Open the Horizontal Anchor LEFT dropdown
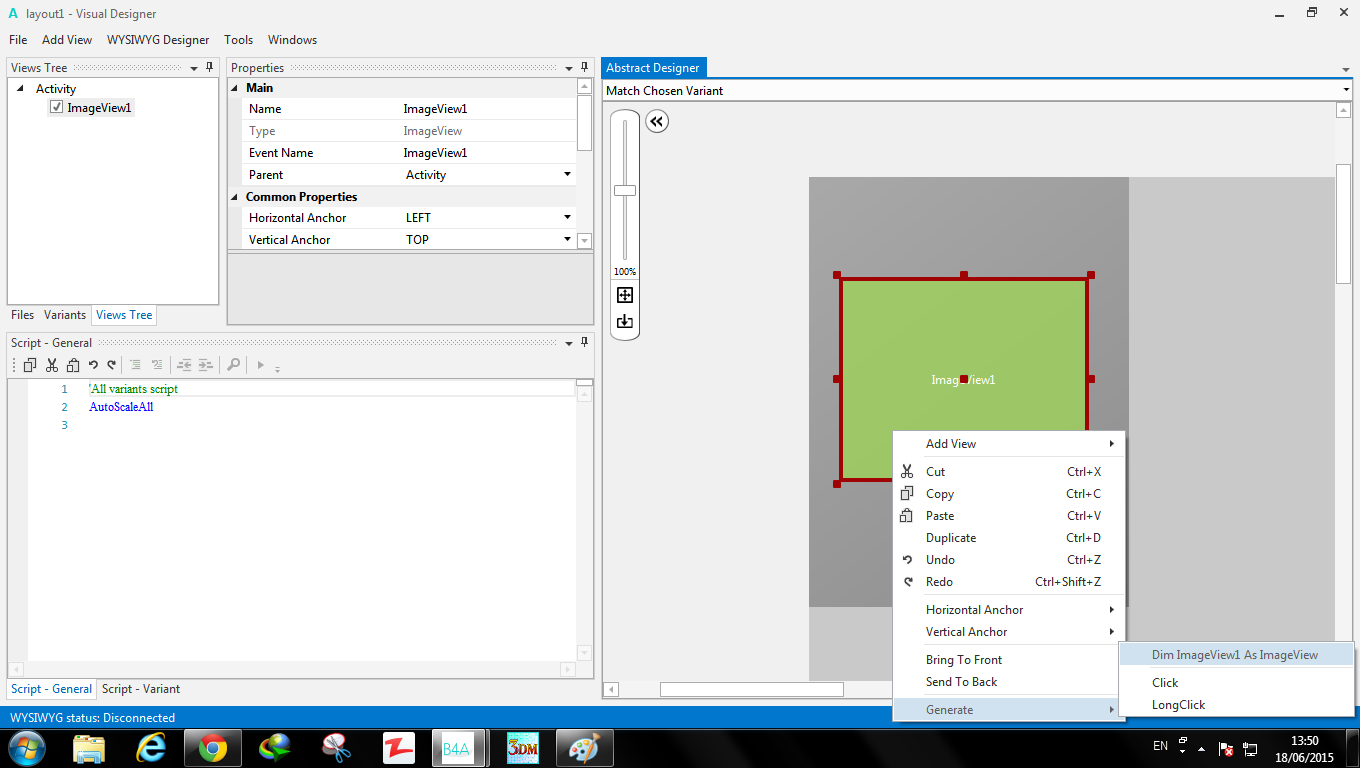Screen dimensions: 1360x768 pyautogui.click(x=567, y=217)
